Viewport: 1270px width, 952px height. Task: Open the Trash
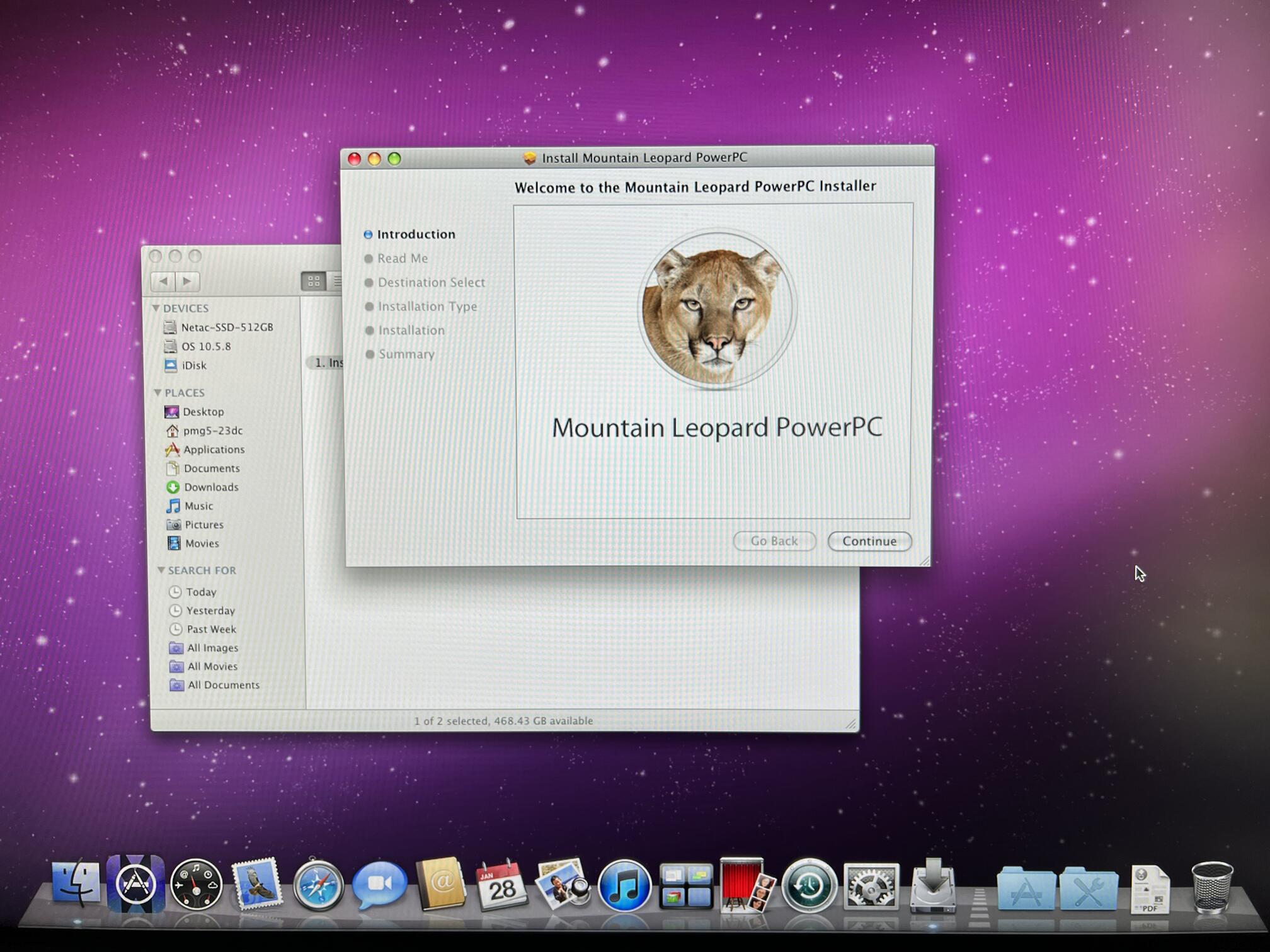tap(1212, 887)
